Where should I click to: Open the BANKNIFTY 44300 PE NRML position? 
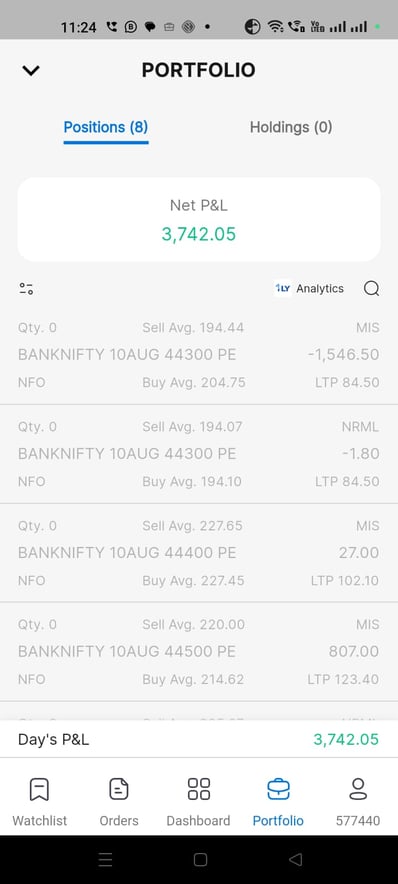point(199,454)
